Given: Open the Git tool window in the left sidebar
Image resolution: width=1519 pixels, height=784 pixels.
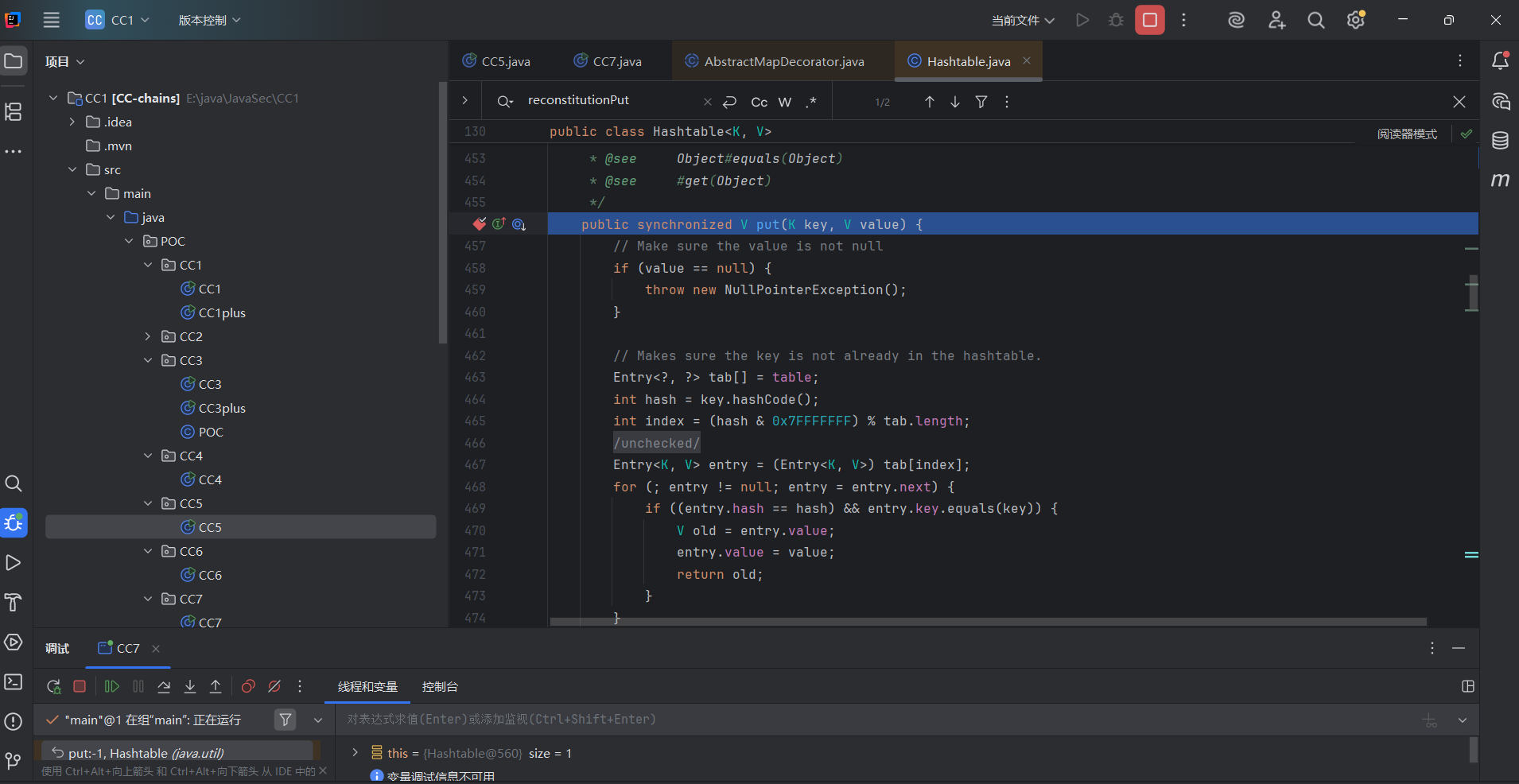Looking at the screenshot, I should tap(14, 761).
